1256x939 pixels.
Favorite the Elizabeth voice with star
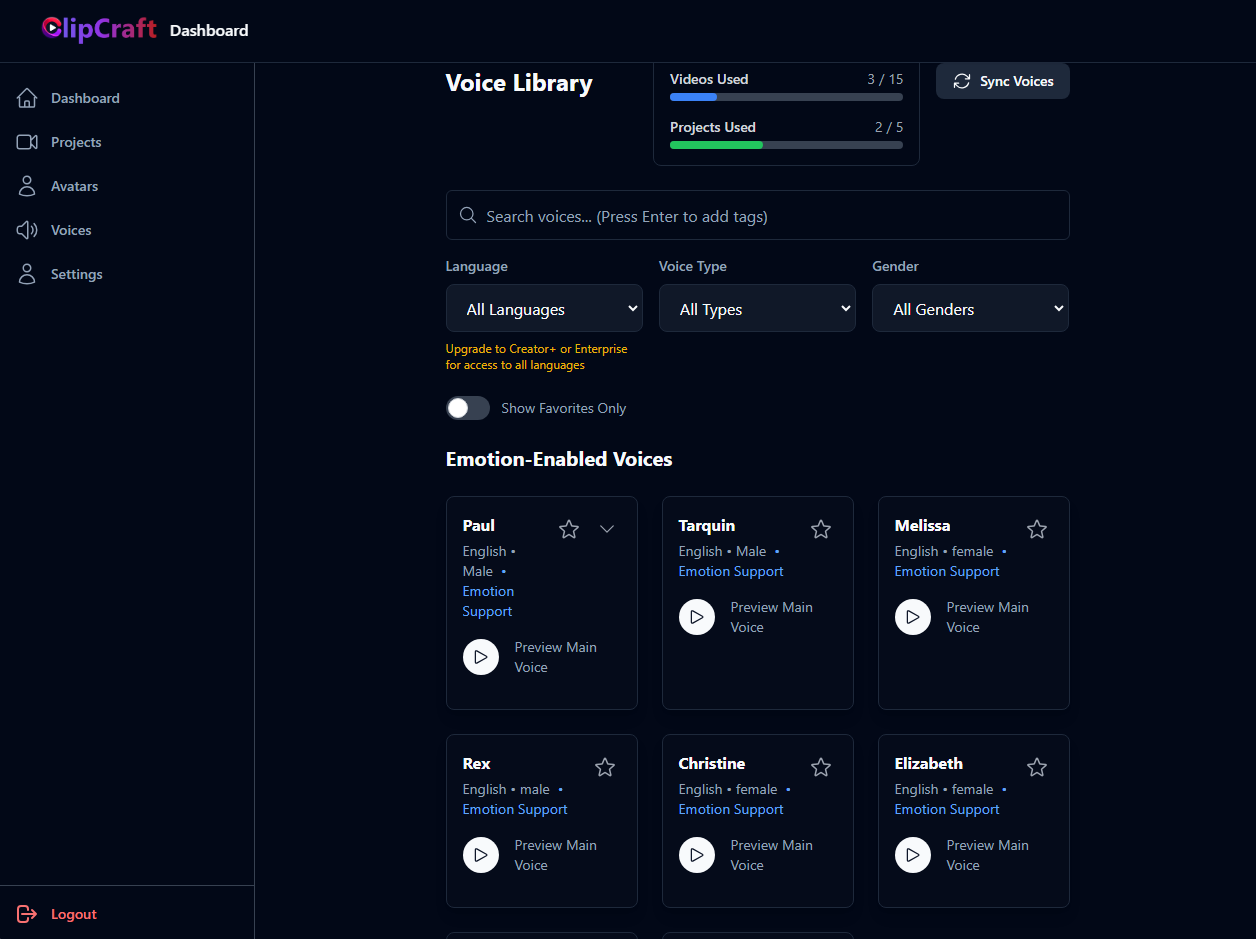[x=1037, y=767]
